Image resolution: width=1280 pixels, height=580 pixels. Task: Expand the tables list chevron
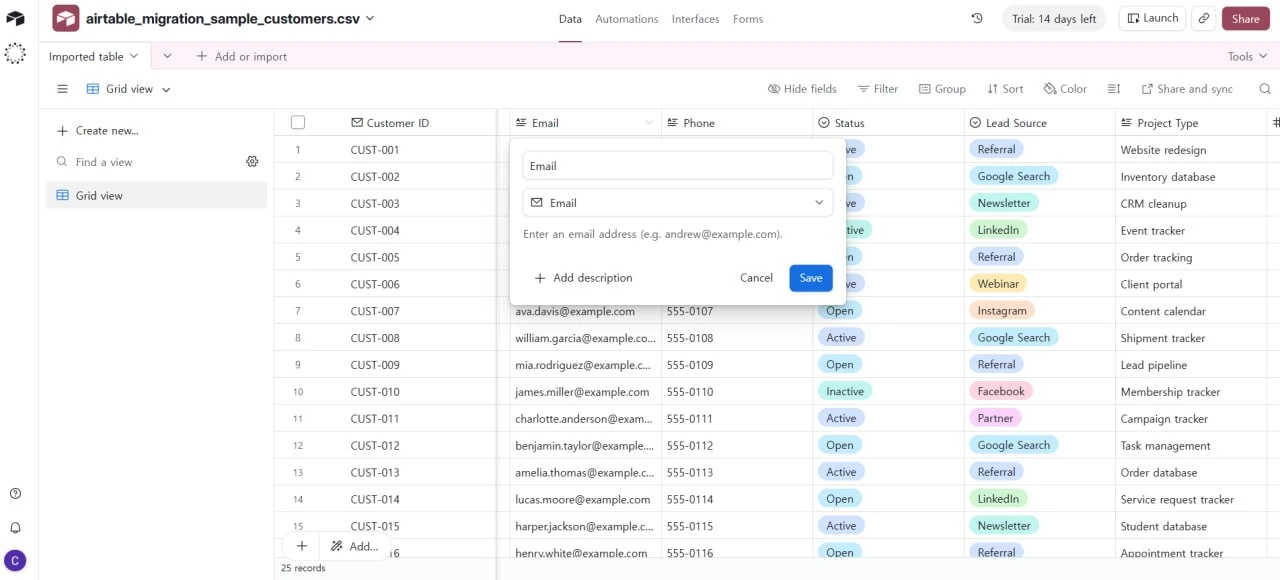167,57
